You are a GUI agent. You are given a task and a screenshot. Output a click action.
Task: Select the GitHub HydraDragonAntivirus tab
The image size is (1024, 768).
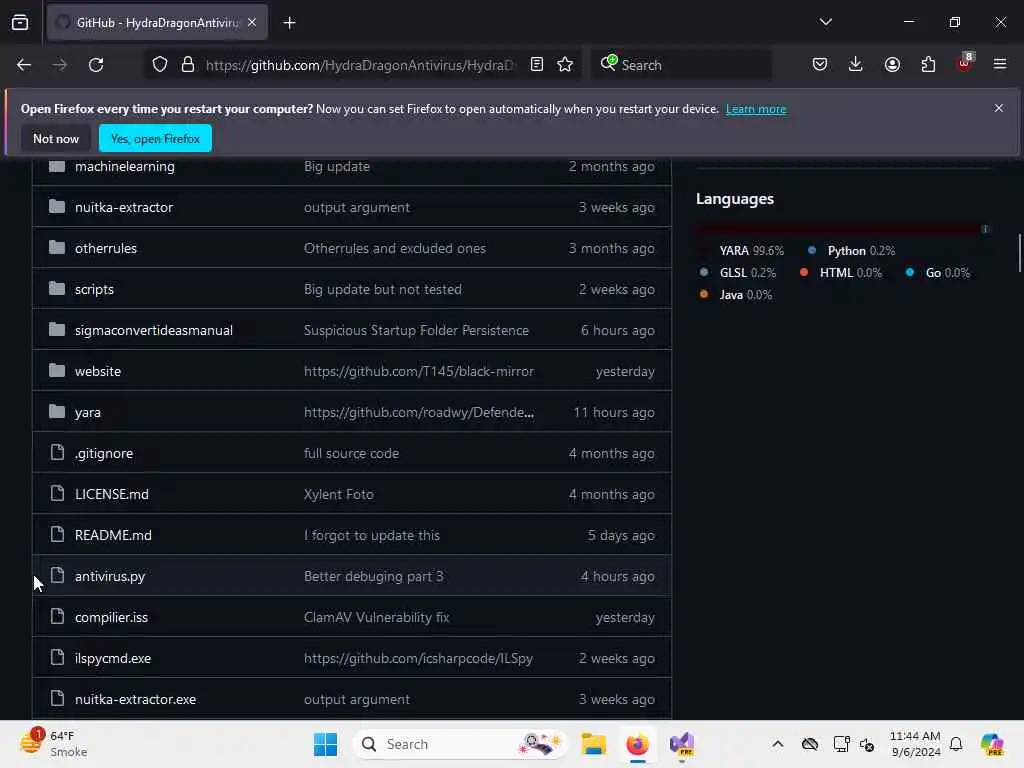click(x=157, y=23)
